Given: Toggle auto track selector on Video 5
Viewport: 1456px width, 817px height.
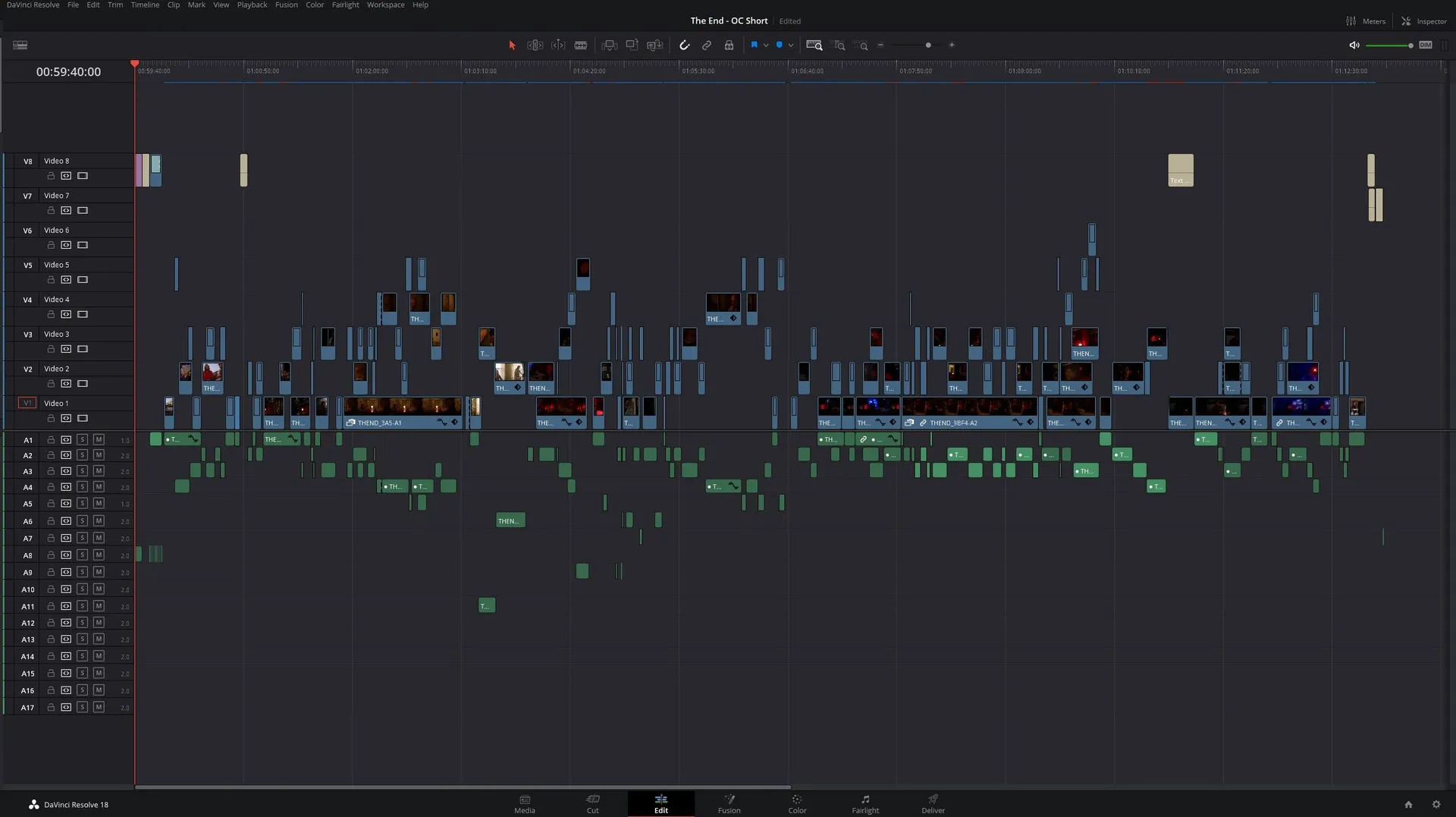Looking at the screenshot, I should [66, 280].
